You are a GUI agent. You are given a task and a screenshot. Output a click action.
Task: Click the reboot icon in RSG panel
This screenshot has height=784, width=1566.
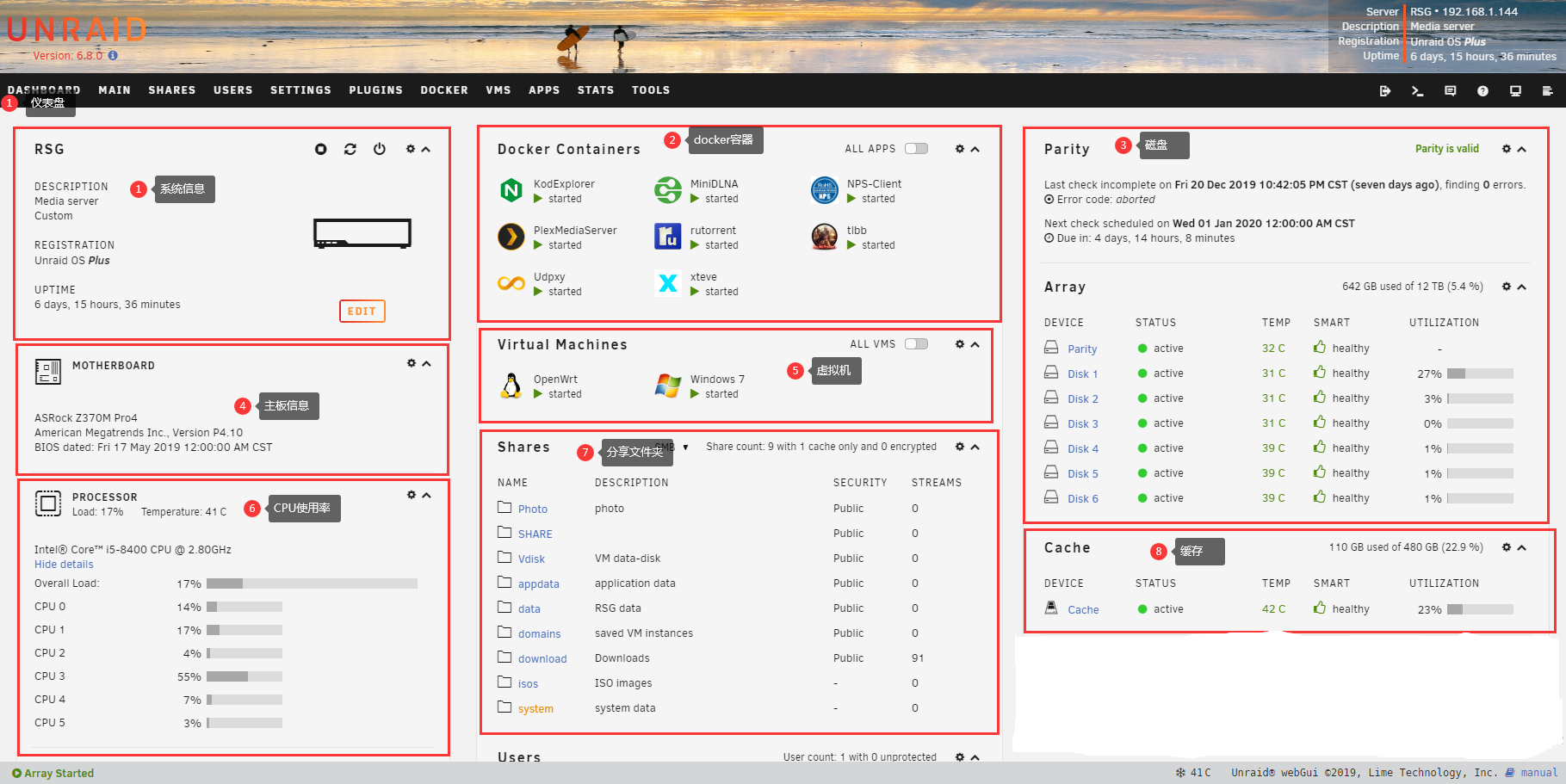350,149
